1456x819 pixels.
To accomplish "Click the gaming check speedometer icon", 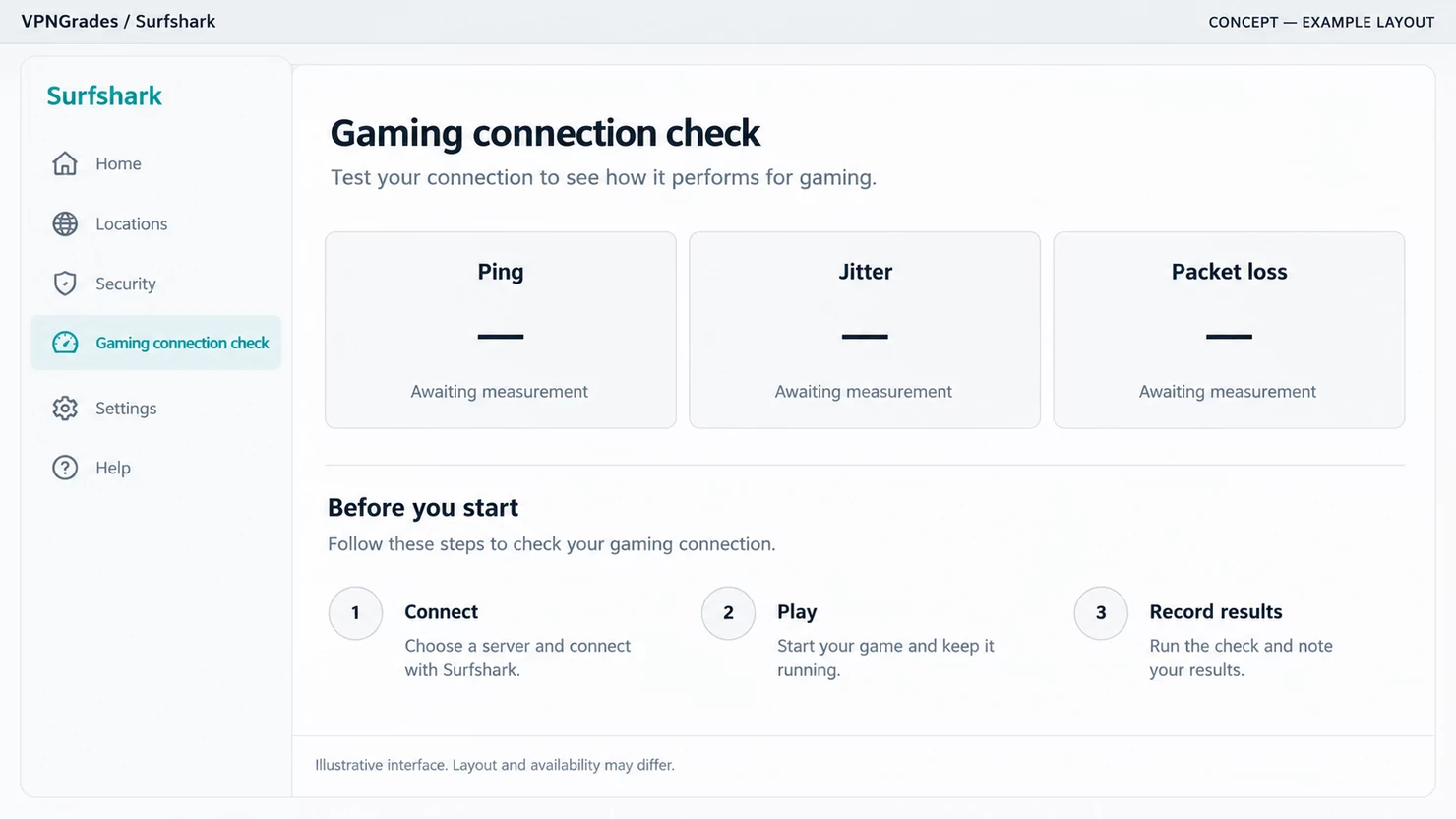I will coord(65,343).
